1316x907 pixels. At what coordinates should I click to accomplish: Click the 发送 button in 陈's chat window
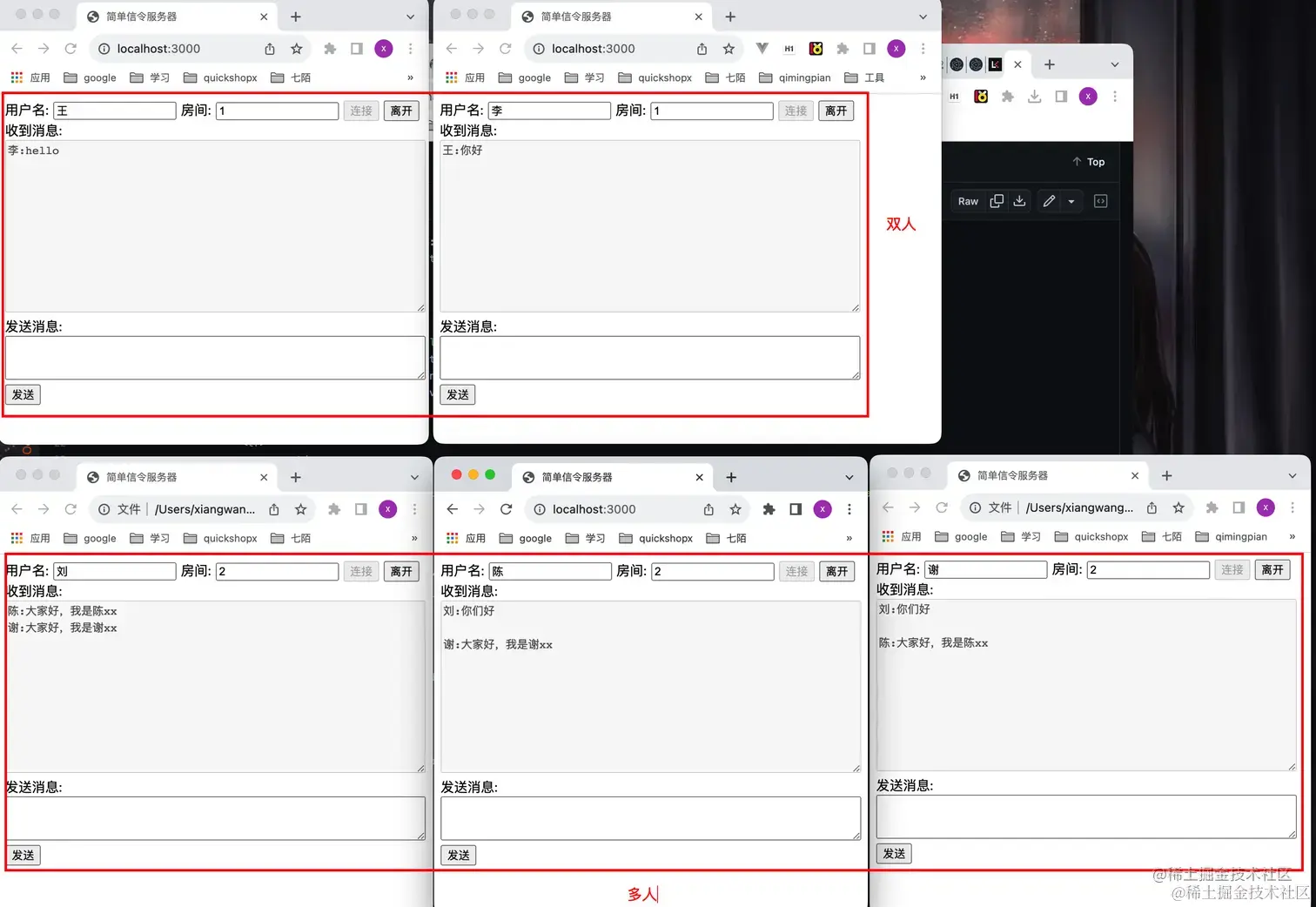tap(458, 855)
